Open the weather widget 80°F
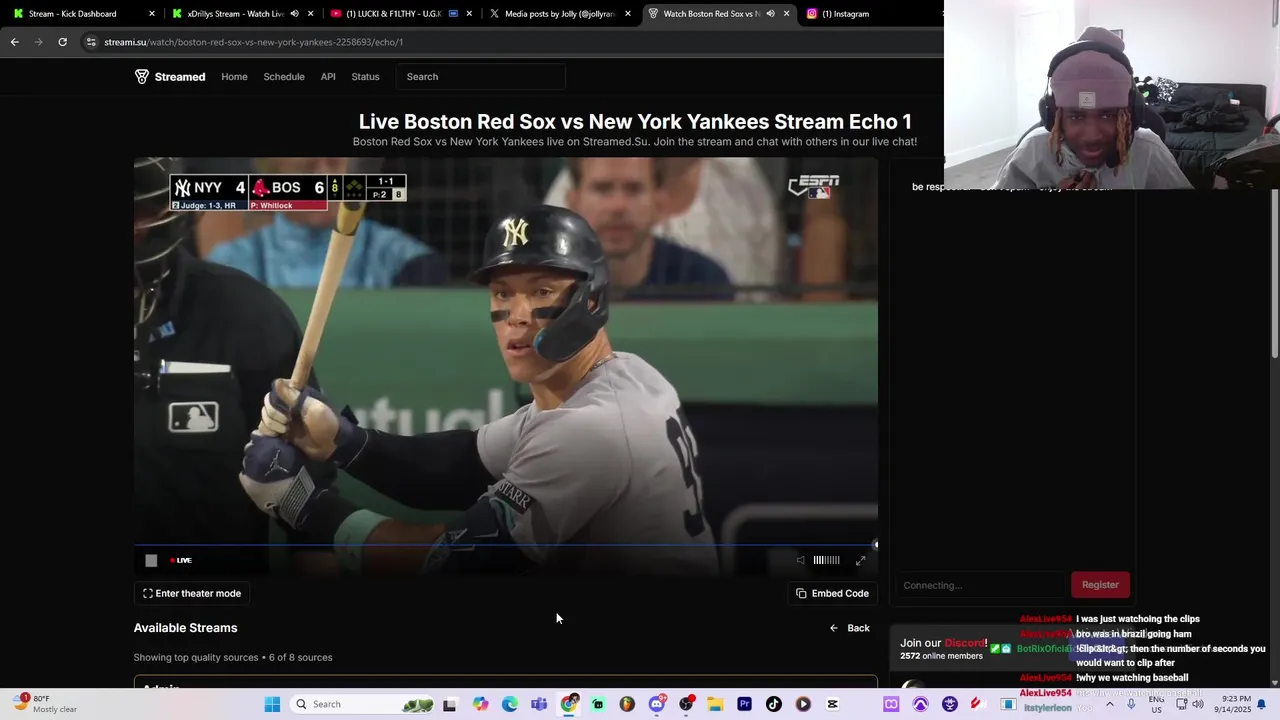The height and width of the screenshot is (720, 1280). pos(46,704)
